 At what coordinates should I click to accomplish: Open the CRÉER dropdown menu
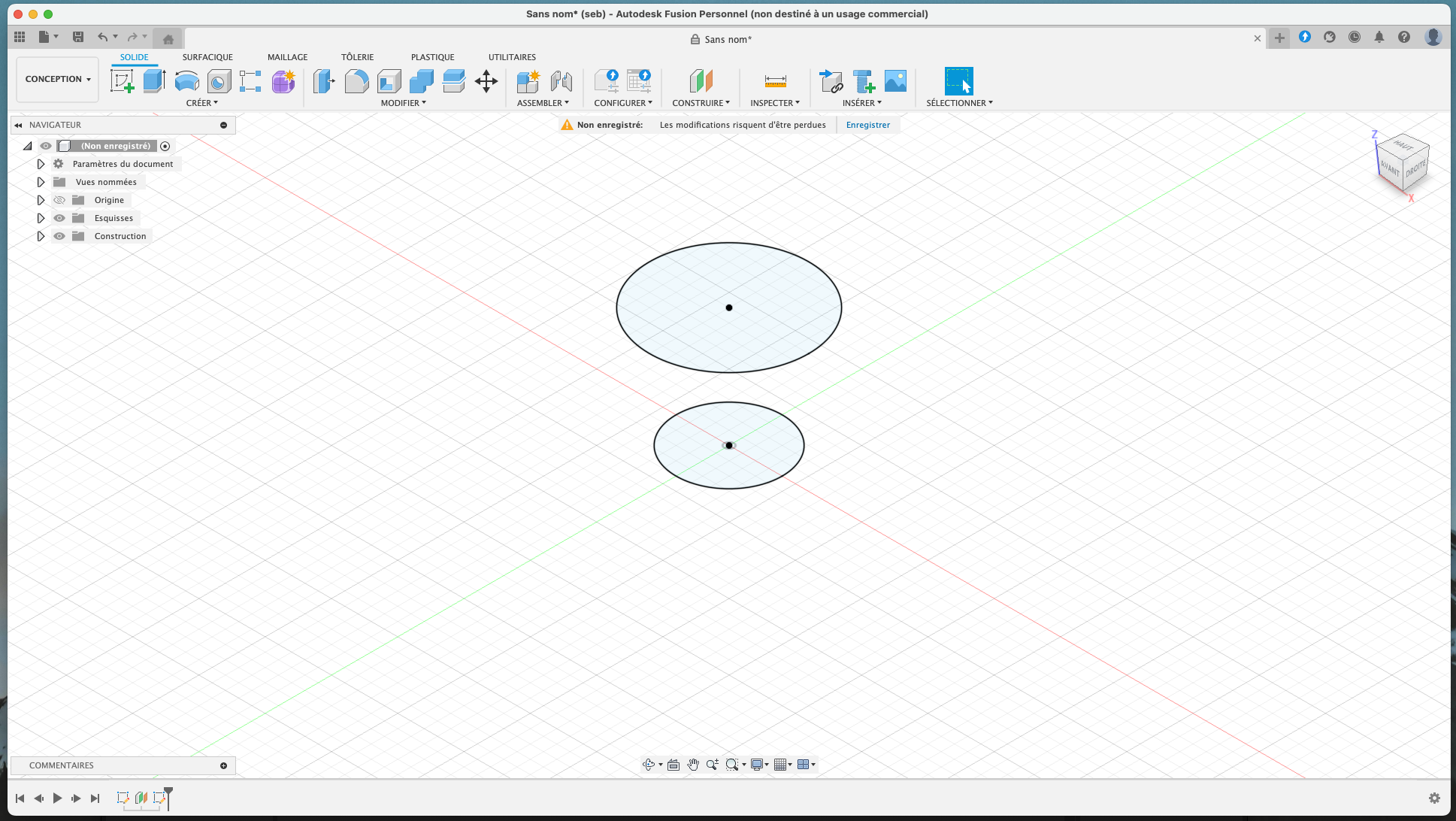pyautogui.click(x=202, y=103)
